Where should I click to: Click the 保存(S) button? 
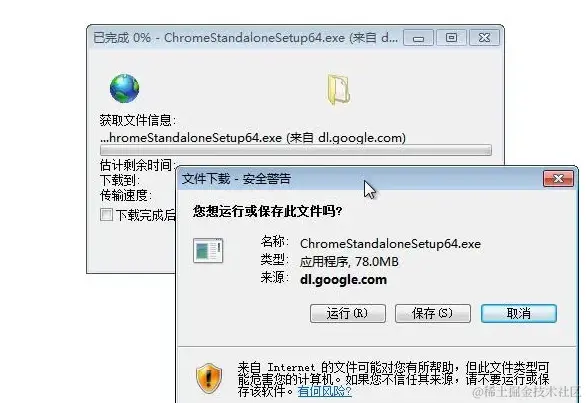pyautogui.click(x=433, y=313)
